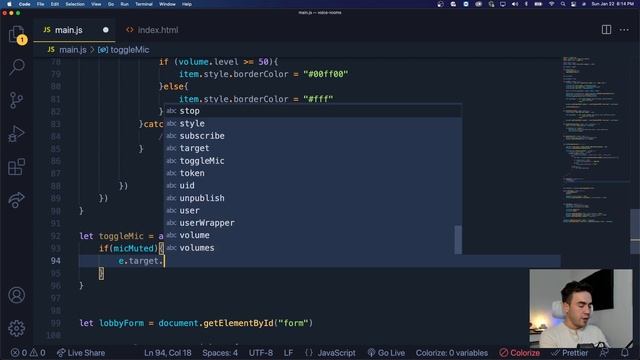Click the Live Share status bar item
Screen dimensions: 640x360
[x=81, y=353]
